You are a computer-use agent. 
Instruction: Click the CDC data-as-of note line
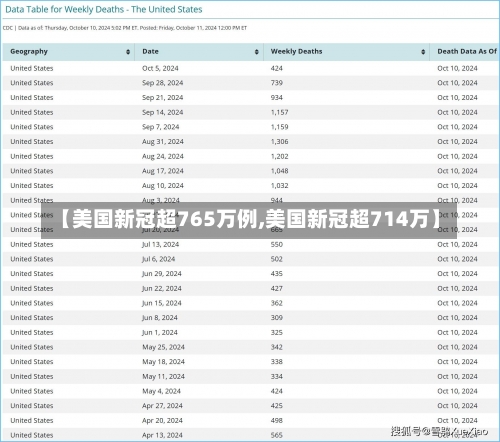tap(125, 28)
